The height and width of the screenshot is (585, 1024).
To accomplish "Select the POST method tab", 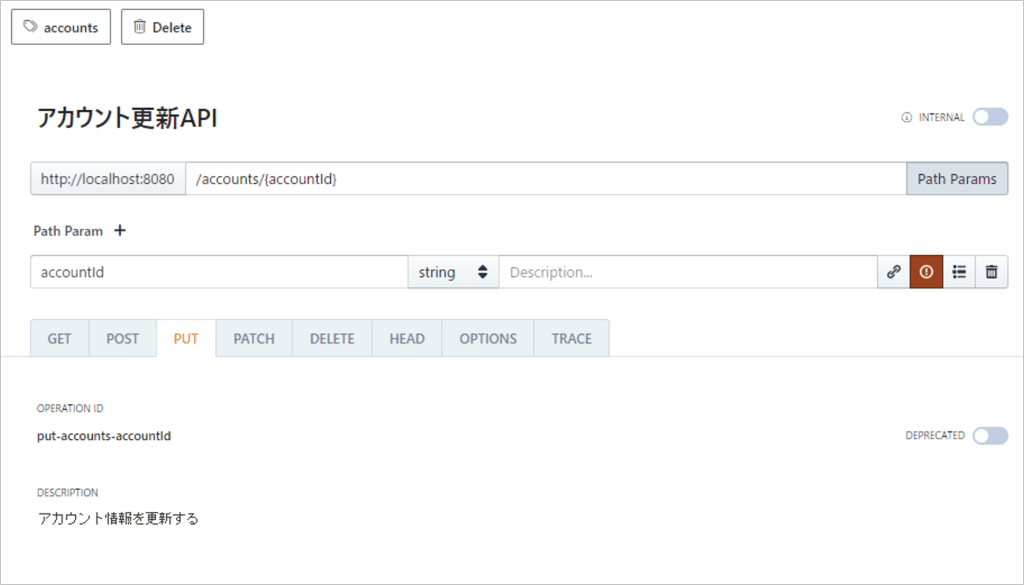I will (x=123, y=339).
